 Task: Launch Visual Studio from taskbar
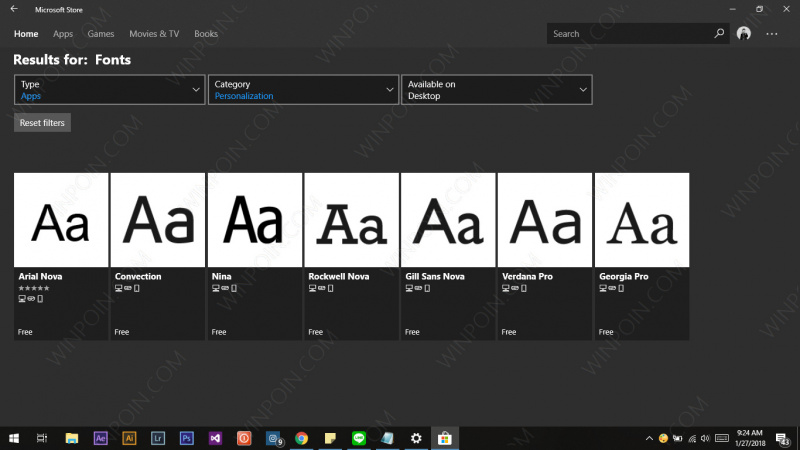click(215, 438)
